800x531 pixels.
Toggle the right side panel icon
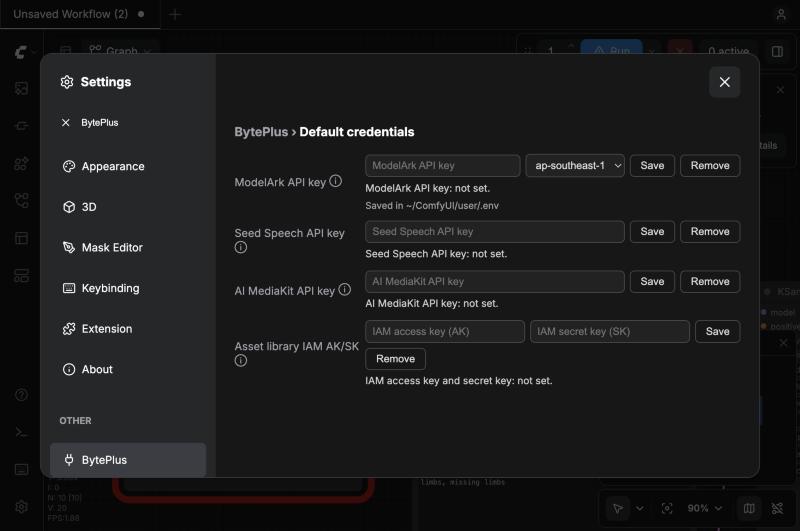pos(777,52)
